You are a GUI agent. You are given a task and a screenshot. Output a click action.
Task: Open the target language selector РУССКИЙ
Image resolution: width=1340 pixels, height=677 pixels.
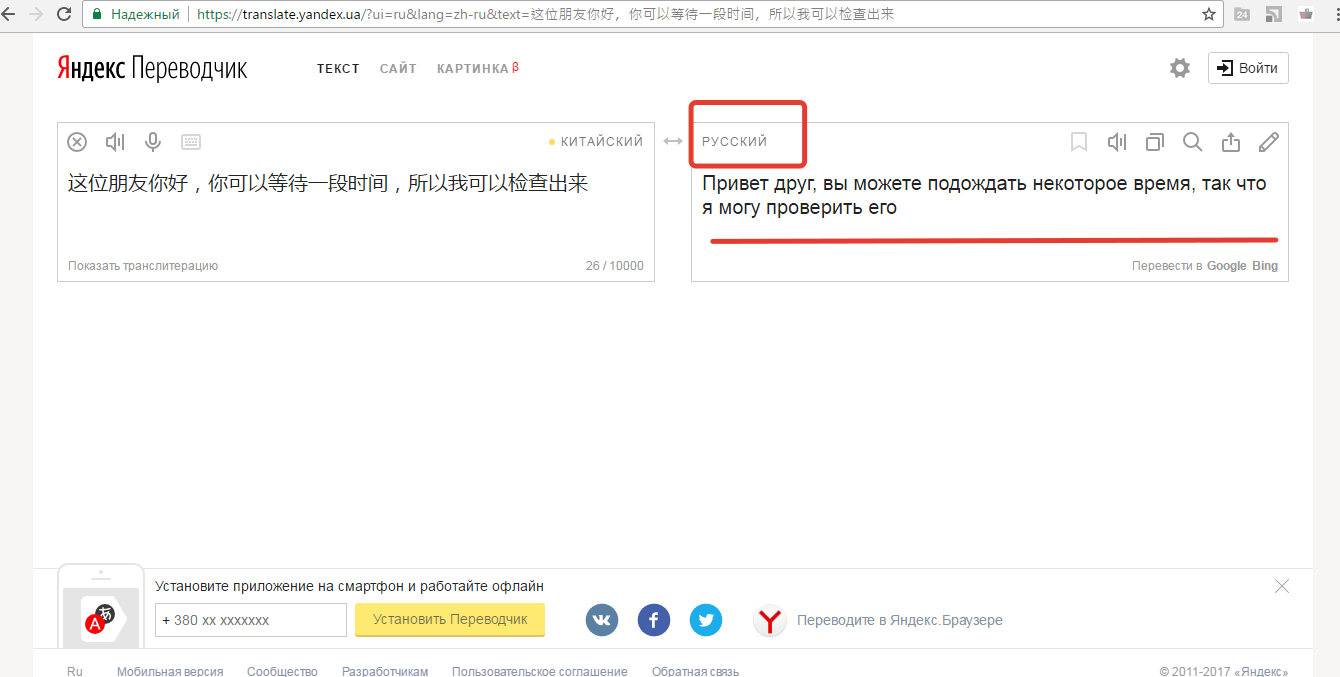pyautogui.click(x=735, y=142)
